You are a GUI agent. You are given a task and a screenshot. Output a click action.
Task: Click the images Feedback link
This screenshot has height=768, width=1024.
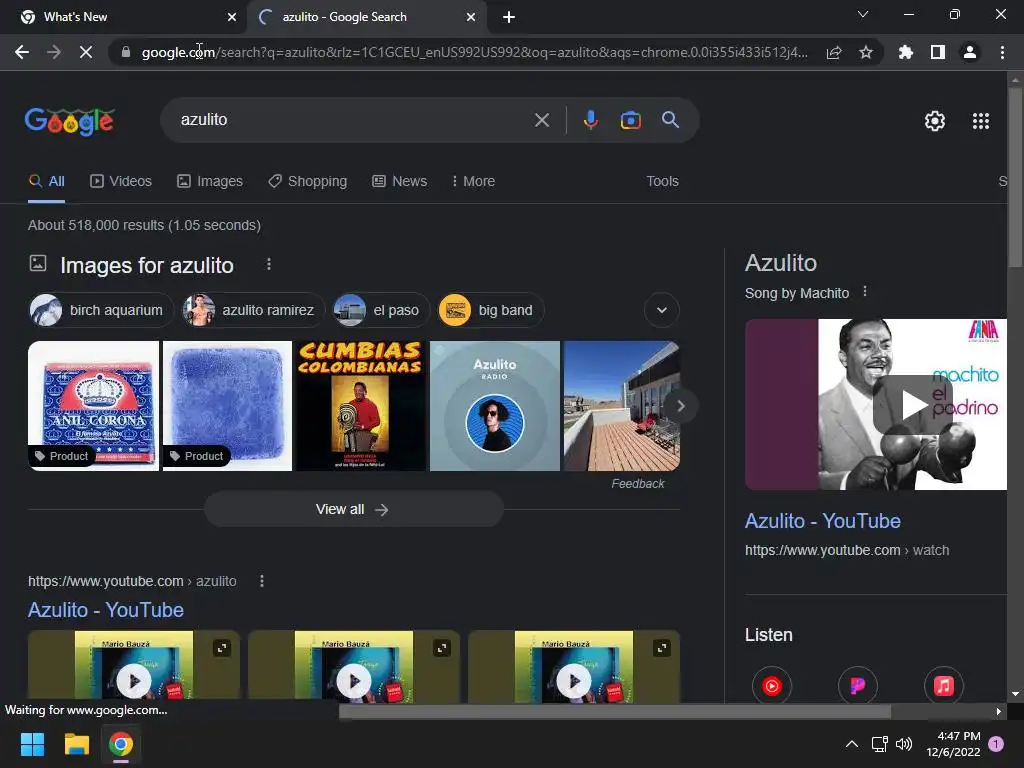click(637, 483)
